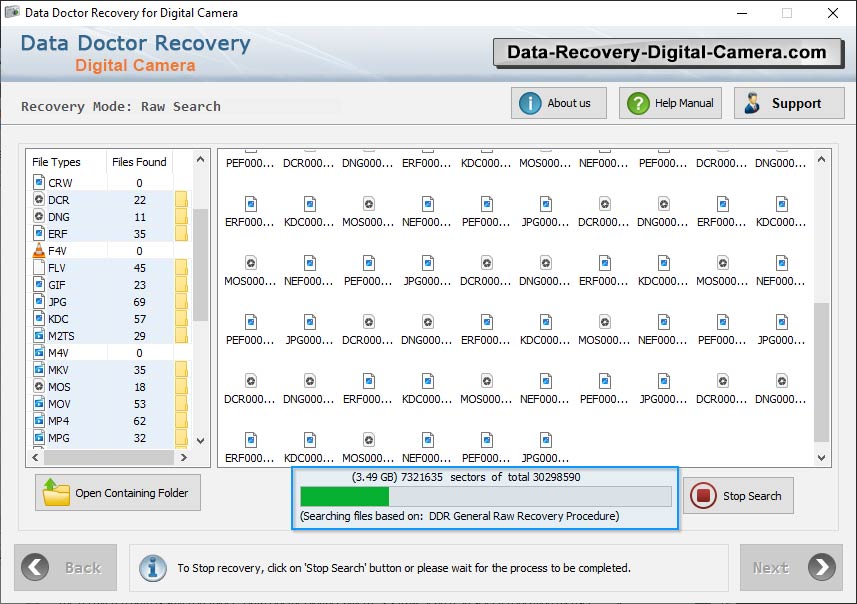
Task: Select the CRW file type icon
Action: 39,182
